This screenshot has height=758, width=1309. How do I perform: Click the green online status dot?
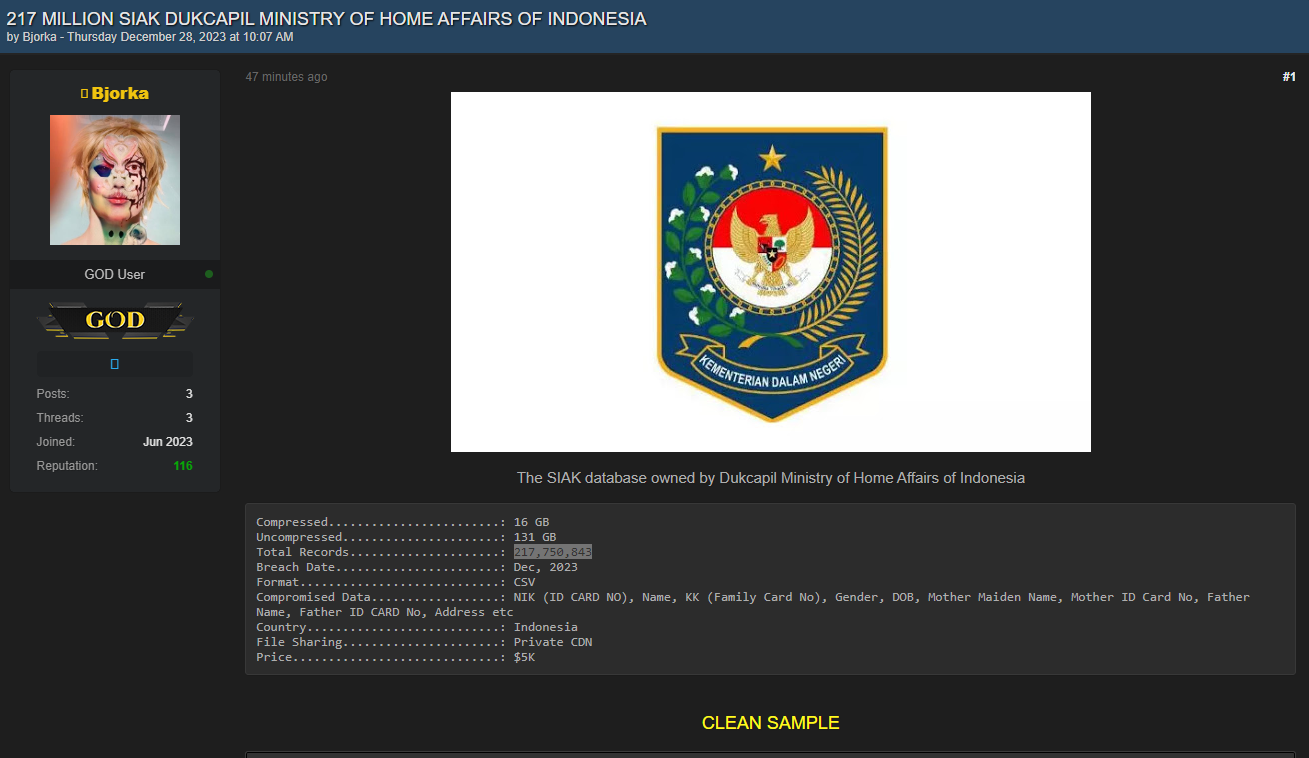click(x=209, y=274)
